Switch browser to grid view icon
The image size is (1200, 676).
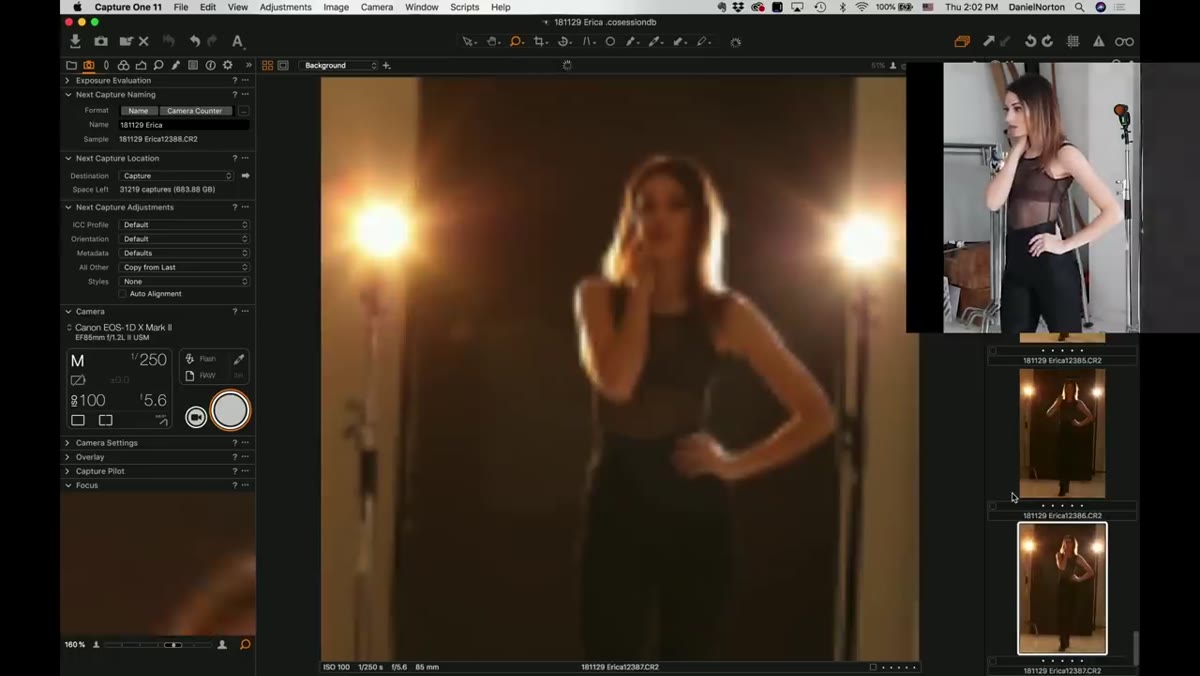pos(267,65)
